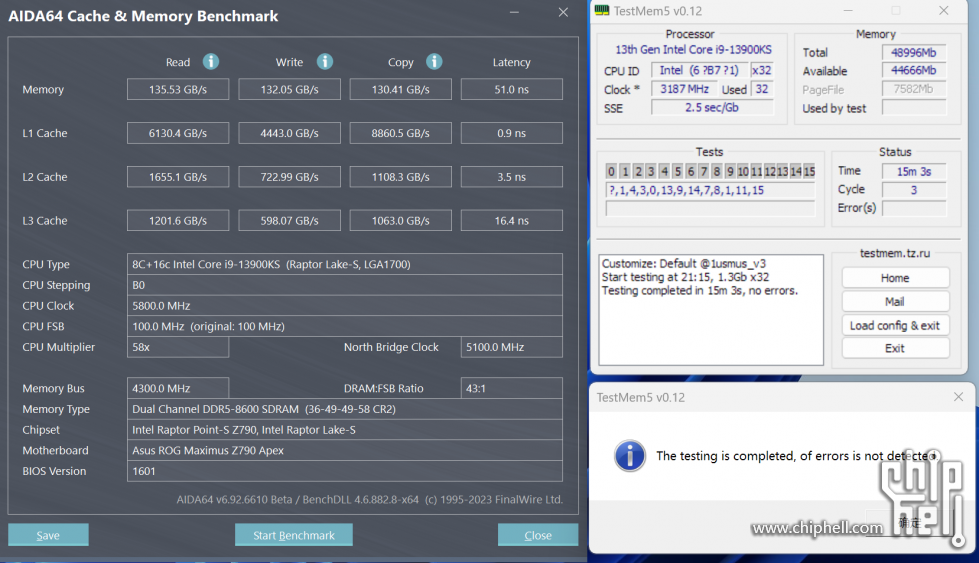Click Total memory 48996Mb value
This screenshot has height=563, width=979.
[913, 52]
